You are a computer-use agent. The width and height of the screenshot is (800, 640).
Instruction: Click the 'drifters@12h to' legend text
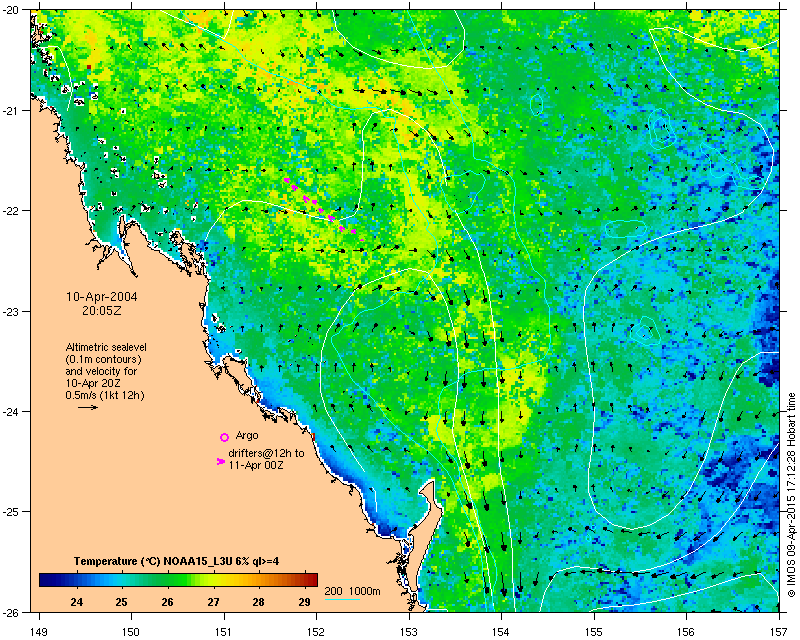pos(266,453)
